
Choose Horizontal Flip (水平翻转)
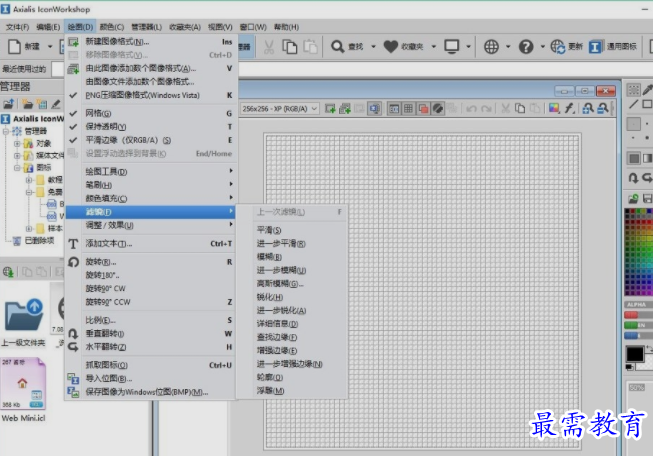point(150,347)
